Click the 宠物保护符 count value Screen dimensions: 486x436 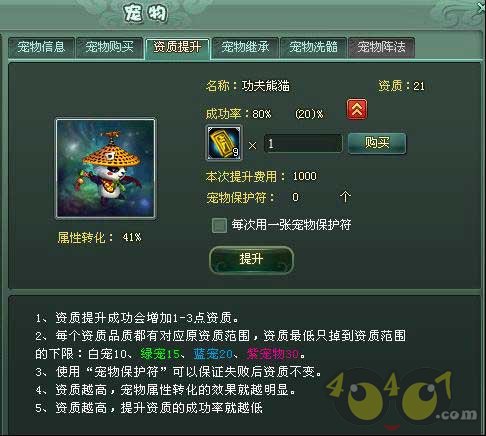point(295,197)
